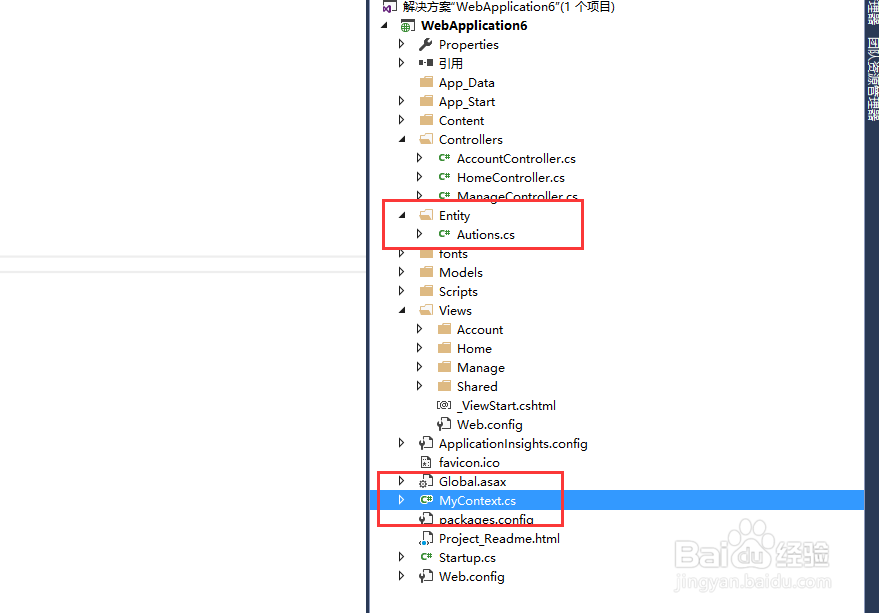This screenshot has width=879, height=613.
Task: Click the Controllers open folder icon
Action: coord(426,139)
